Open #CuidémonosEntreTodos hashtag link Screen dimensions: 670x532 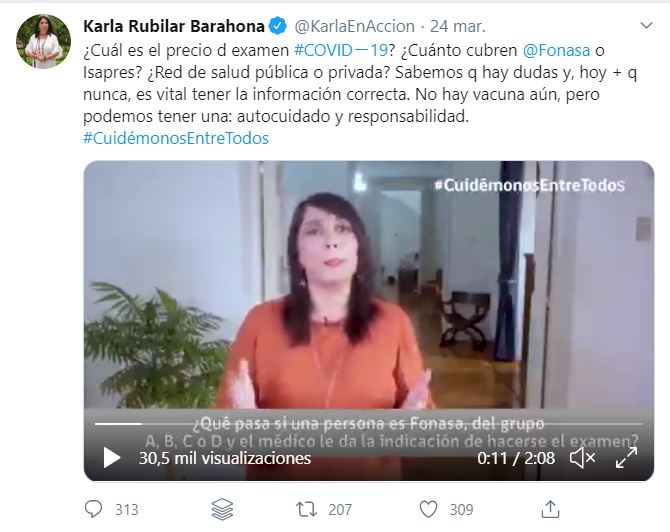point(176,138)
